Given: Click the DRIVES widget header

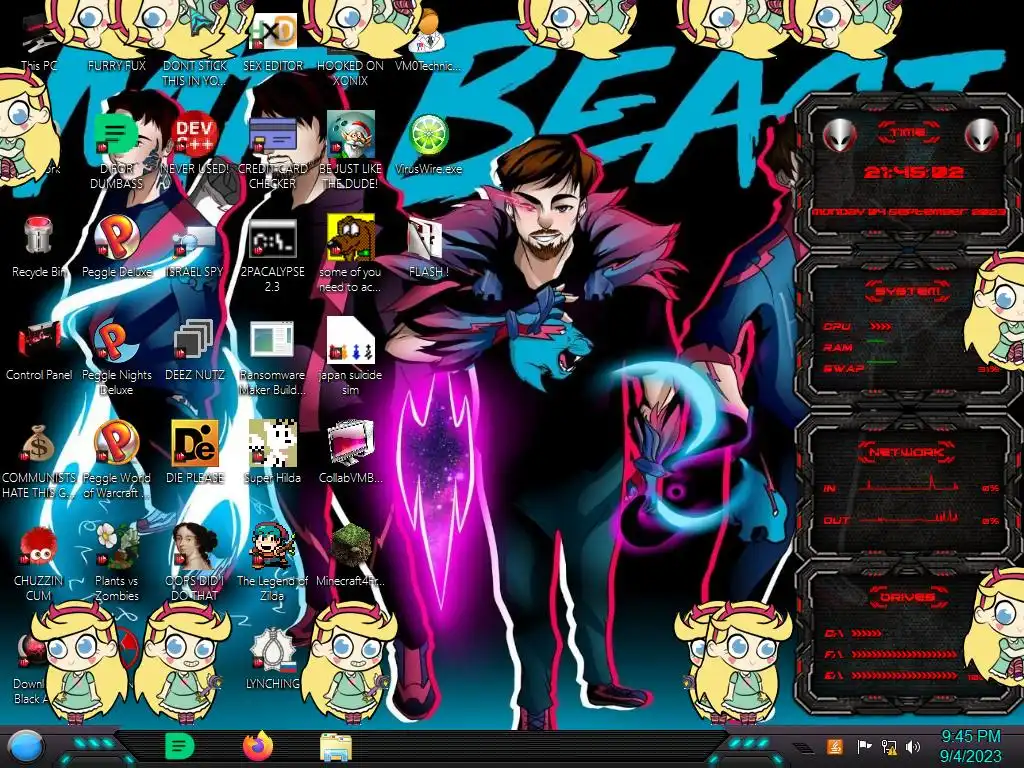Looking at the screenshot, I should 906,596.
